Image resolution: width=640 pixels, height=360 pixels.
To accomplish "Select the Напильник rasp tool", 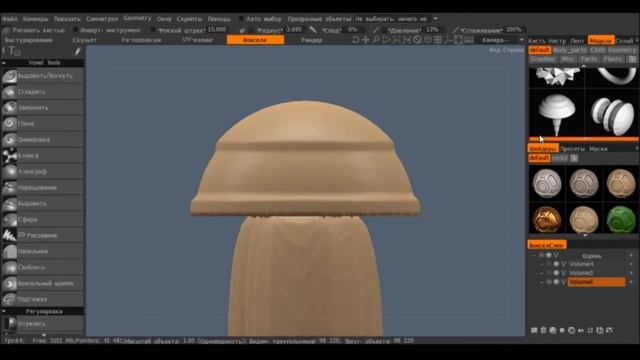I will click(x=42, y=251).
